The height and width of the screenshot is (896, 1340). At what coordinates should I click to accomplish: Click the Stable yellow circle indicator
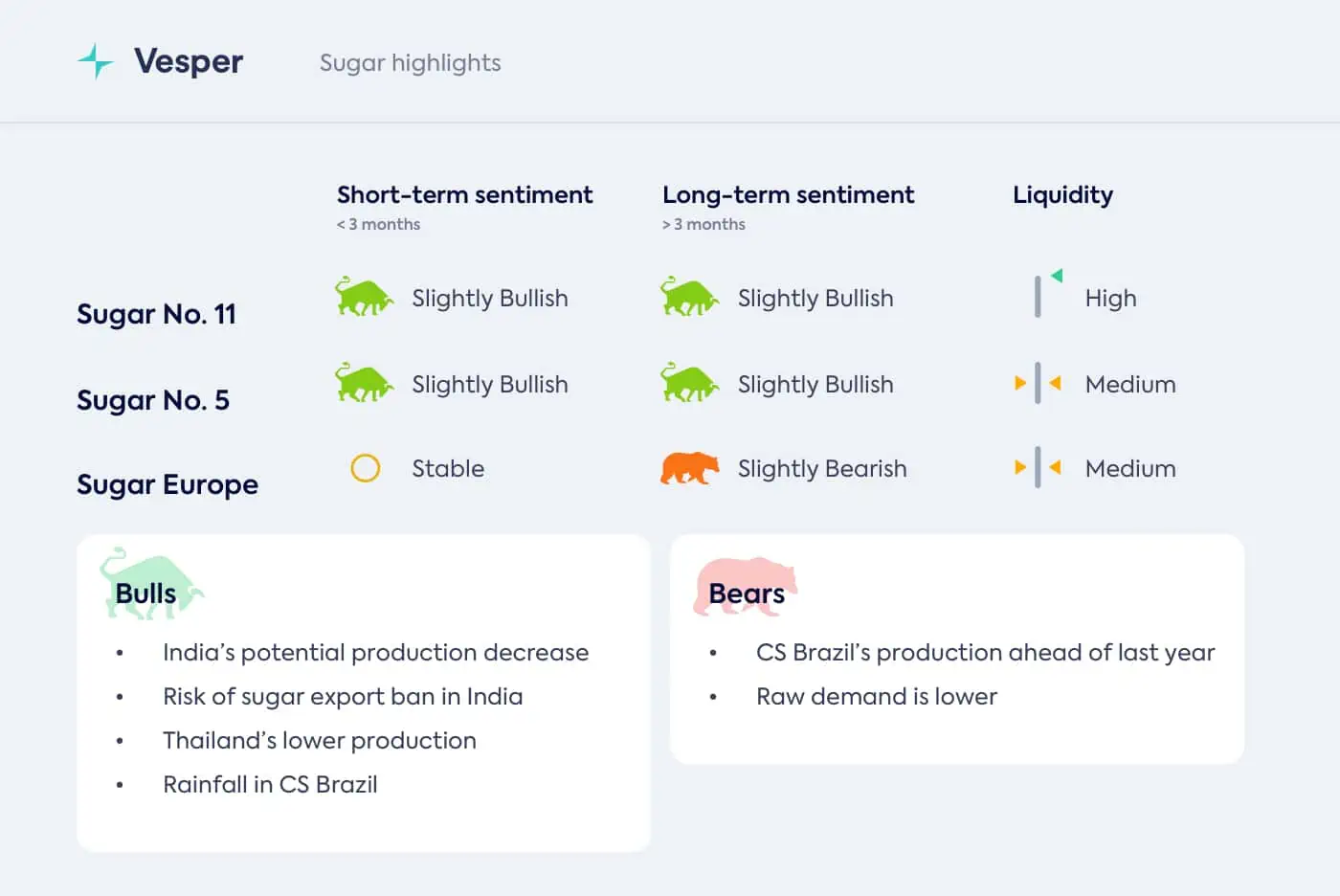pyautogui.click(x=366, y=468)
